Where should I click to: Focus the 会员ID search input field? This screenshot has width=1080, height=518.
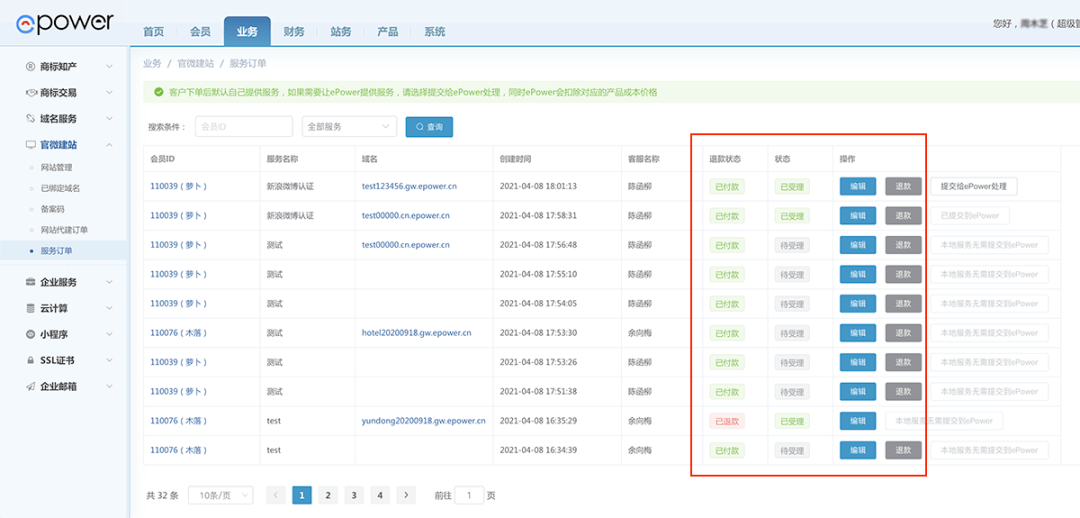pos(243,127)
